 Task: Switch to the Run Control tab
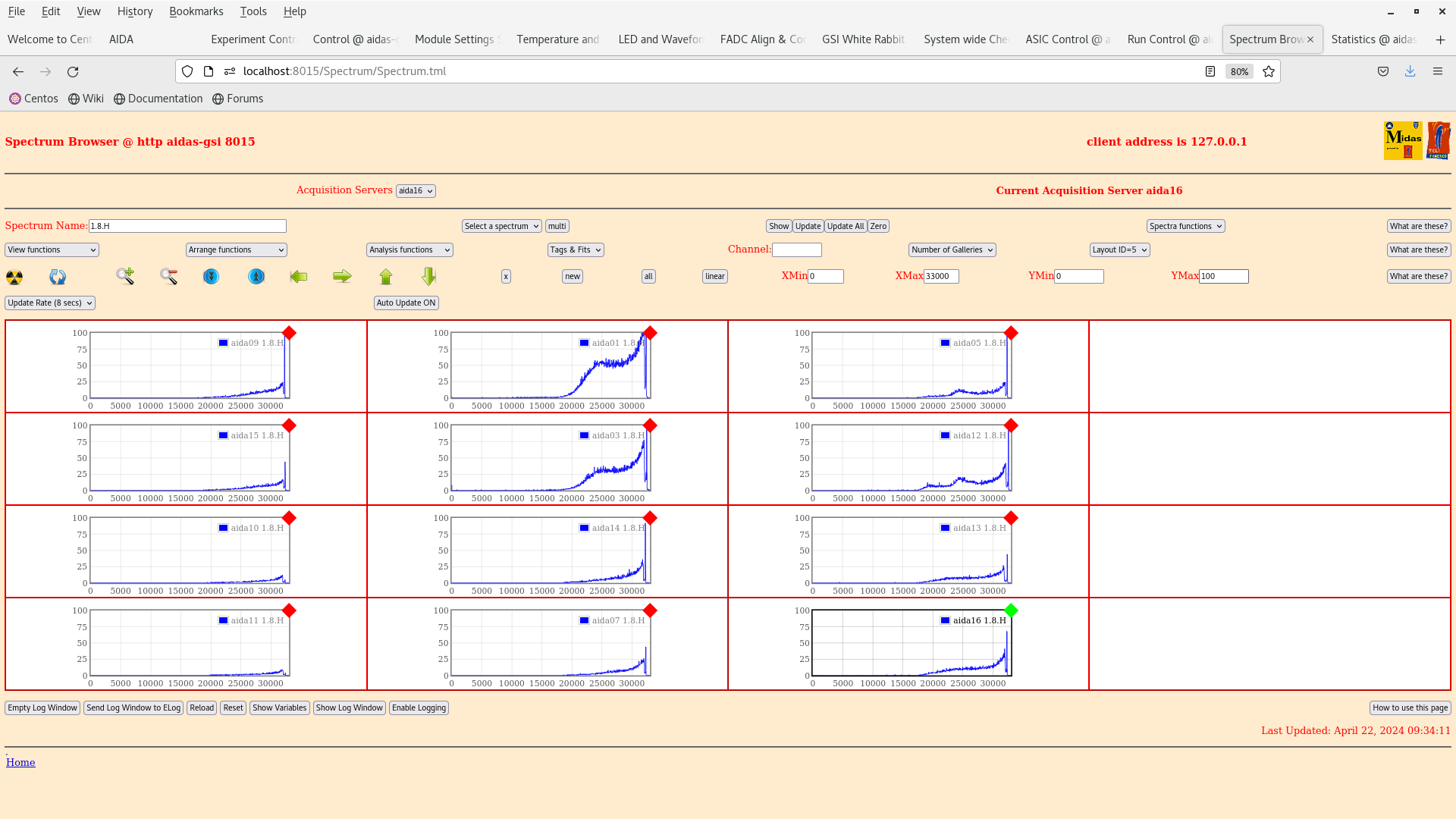point(1169,39)
